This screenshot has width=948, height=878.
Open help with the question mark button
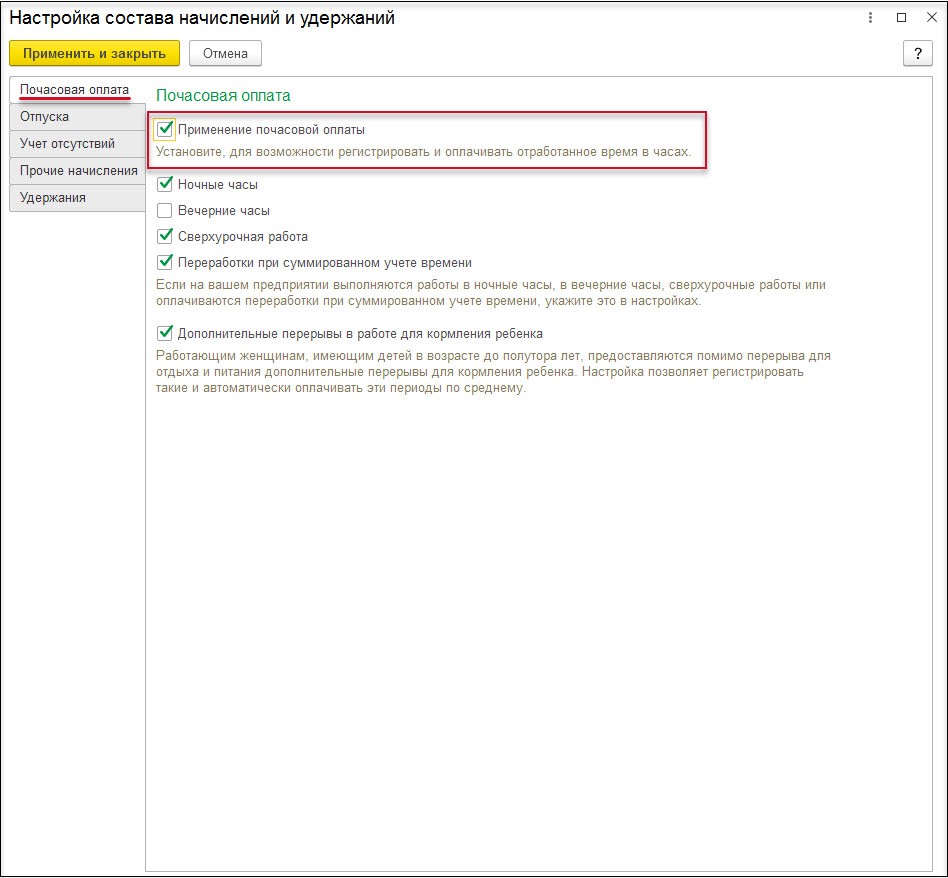coord(917,53)
